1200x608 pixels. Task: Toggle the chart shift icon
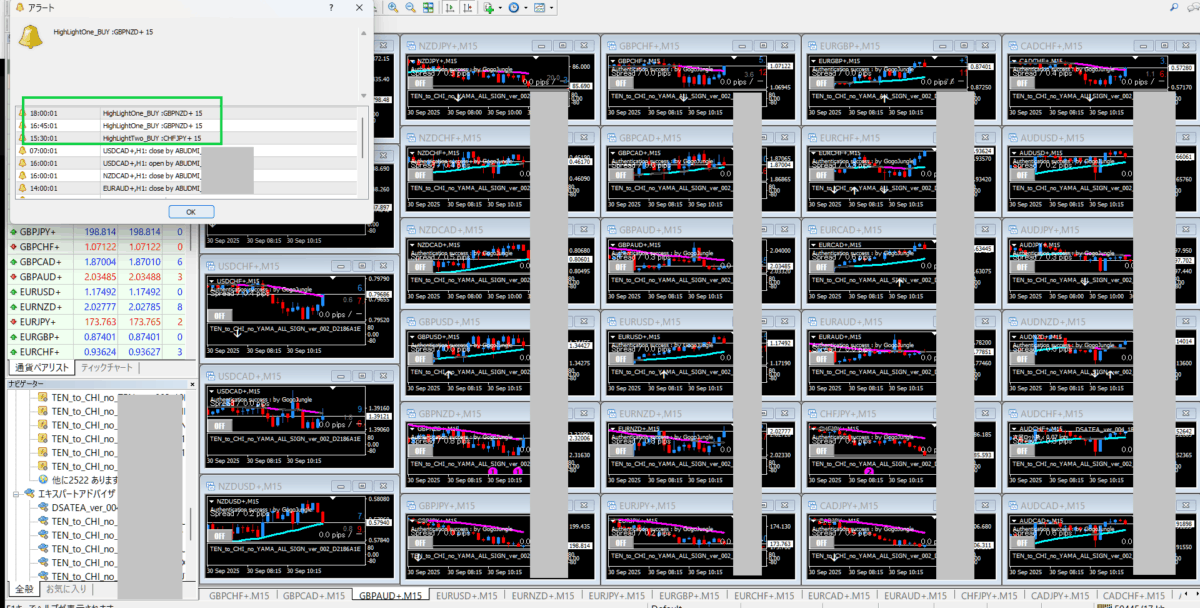coord(469,8)
